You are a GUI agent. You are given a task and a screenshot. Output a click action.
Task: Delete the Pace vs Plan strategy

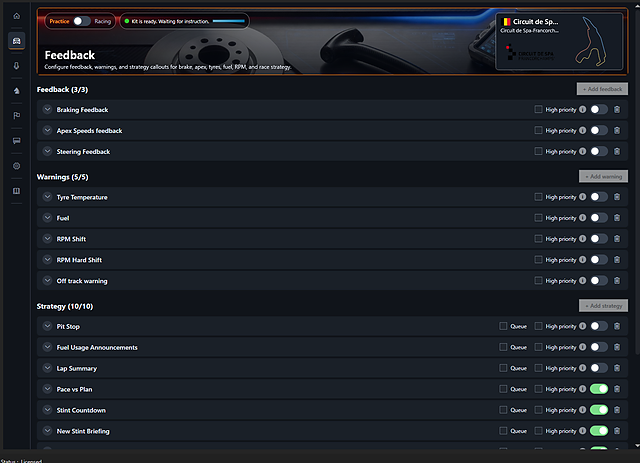617,389
